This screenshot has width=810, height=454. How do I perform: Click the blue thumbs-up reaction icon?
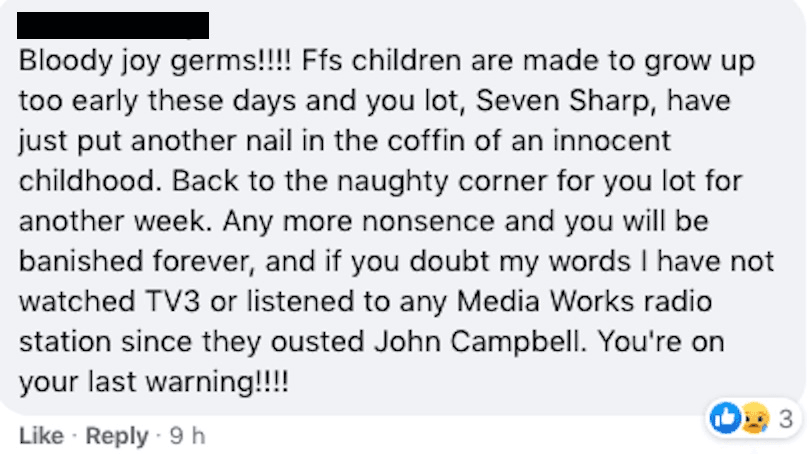(x=725, y=418)
